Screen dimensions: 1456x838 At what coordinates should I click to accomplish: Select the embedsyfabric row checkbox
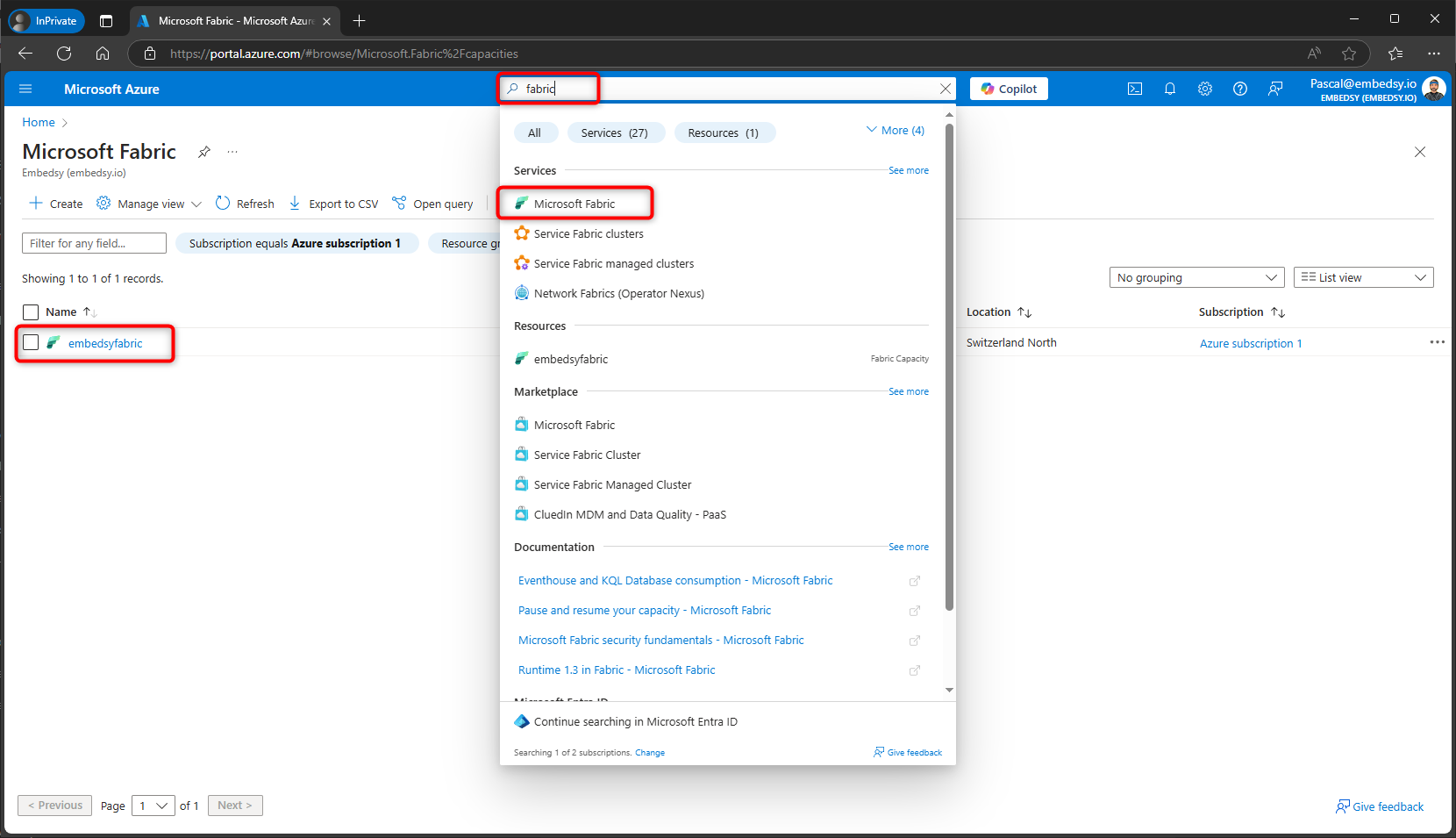[x=31, y=342]
